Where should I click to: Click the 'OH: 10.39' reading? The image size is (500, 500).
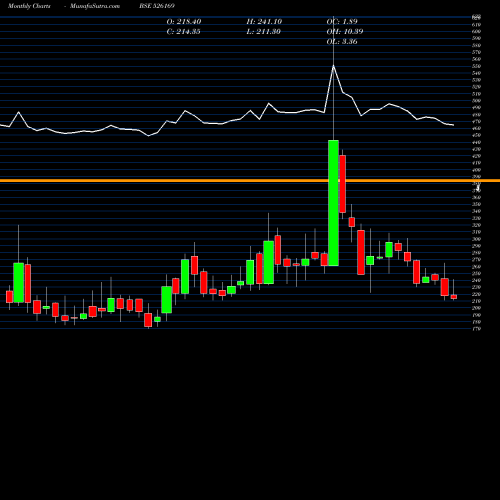pos(345,32)
